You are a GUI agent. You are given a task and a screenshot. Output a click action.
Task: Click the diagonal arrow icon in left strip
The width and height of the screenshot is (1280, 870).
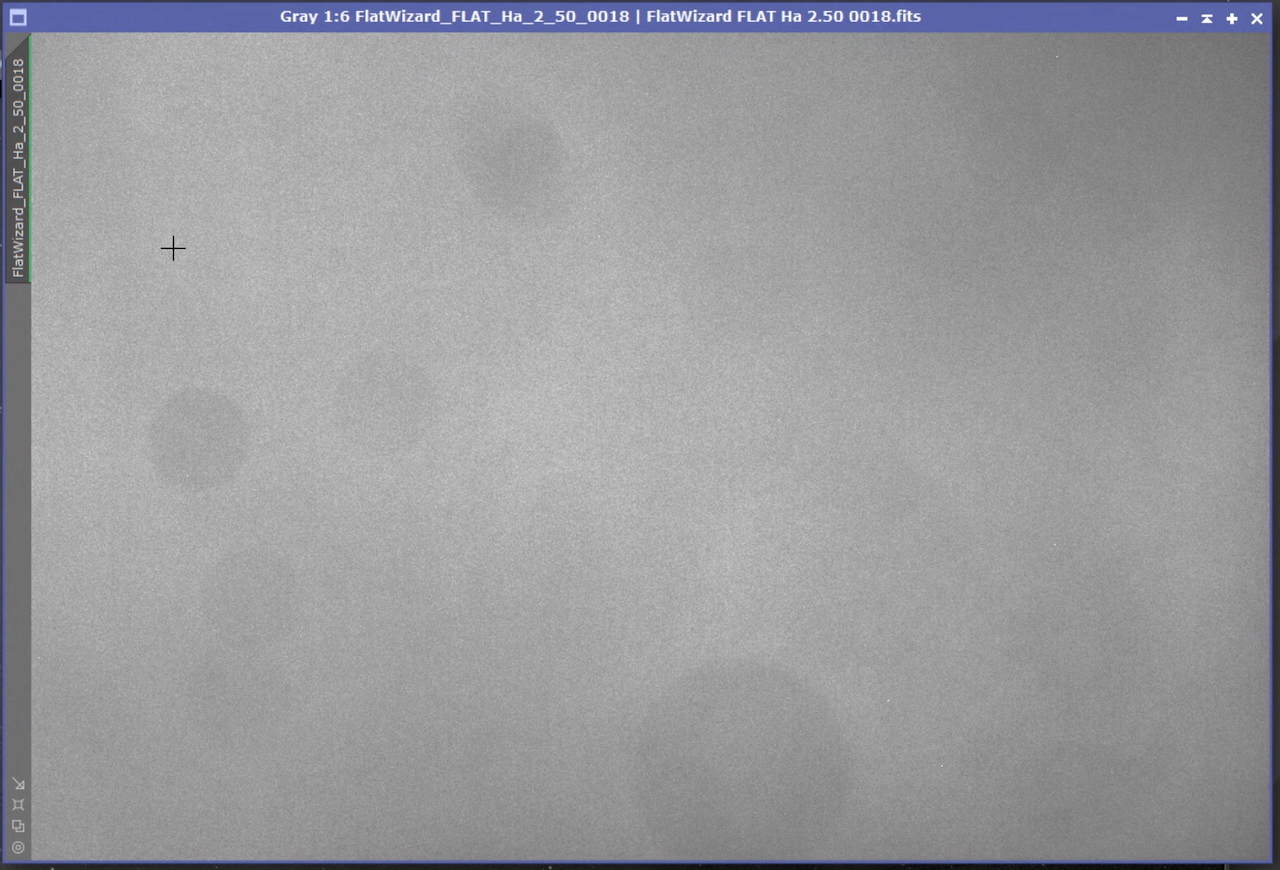tap(18, 783)
